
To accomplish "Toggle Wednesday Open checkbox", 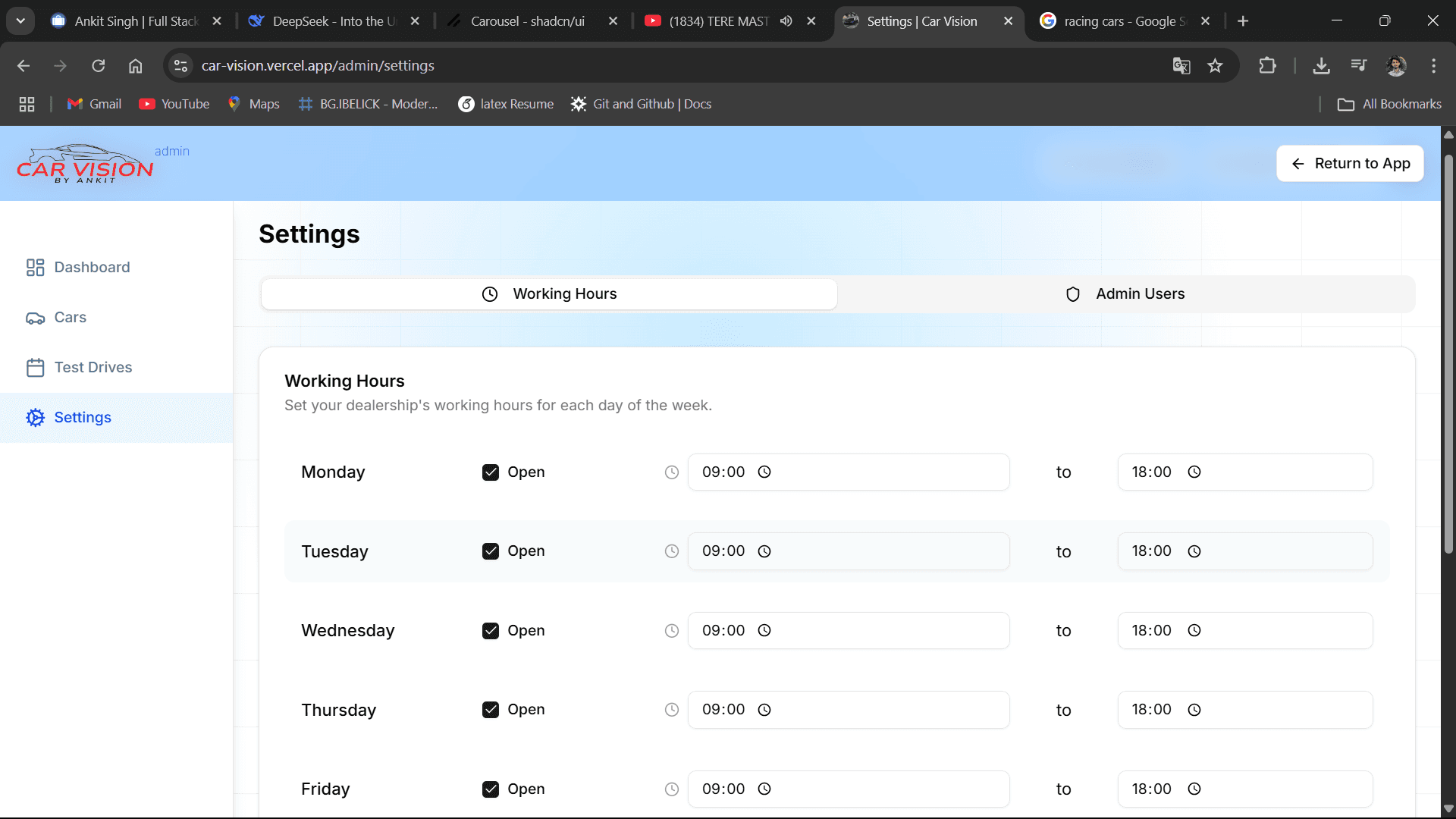I will [491, 630].
